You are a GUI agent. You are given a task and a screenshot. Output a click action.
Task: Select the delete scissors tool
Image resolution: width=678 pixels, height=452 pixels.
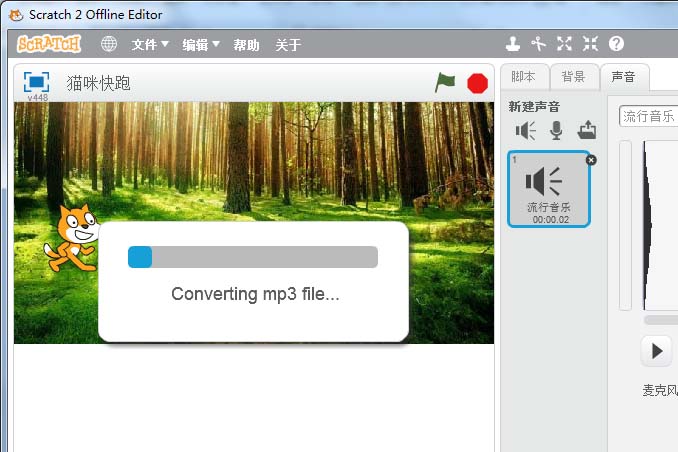(x=539, y=44)
